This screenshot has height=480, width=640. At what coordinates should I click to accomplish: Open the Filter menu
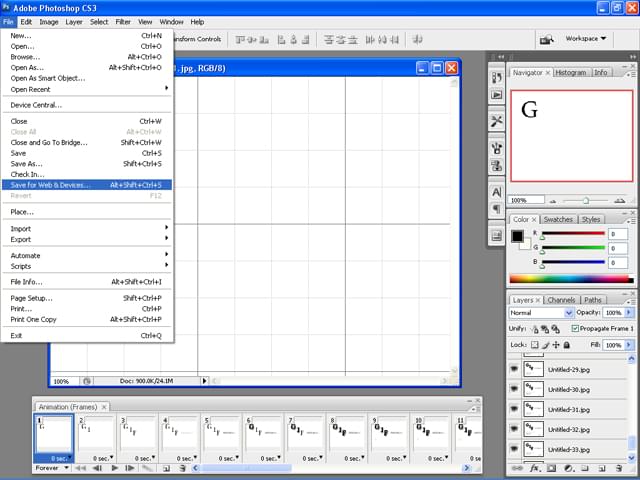(123, 22)
